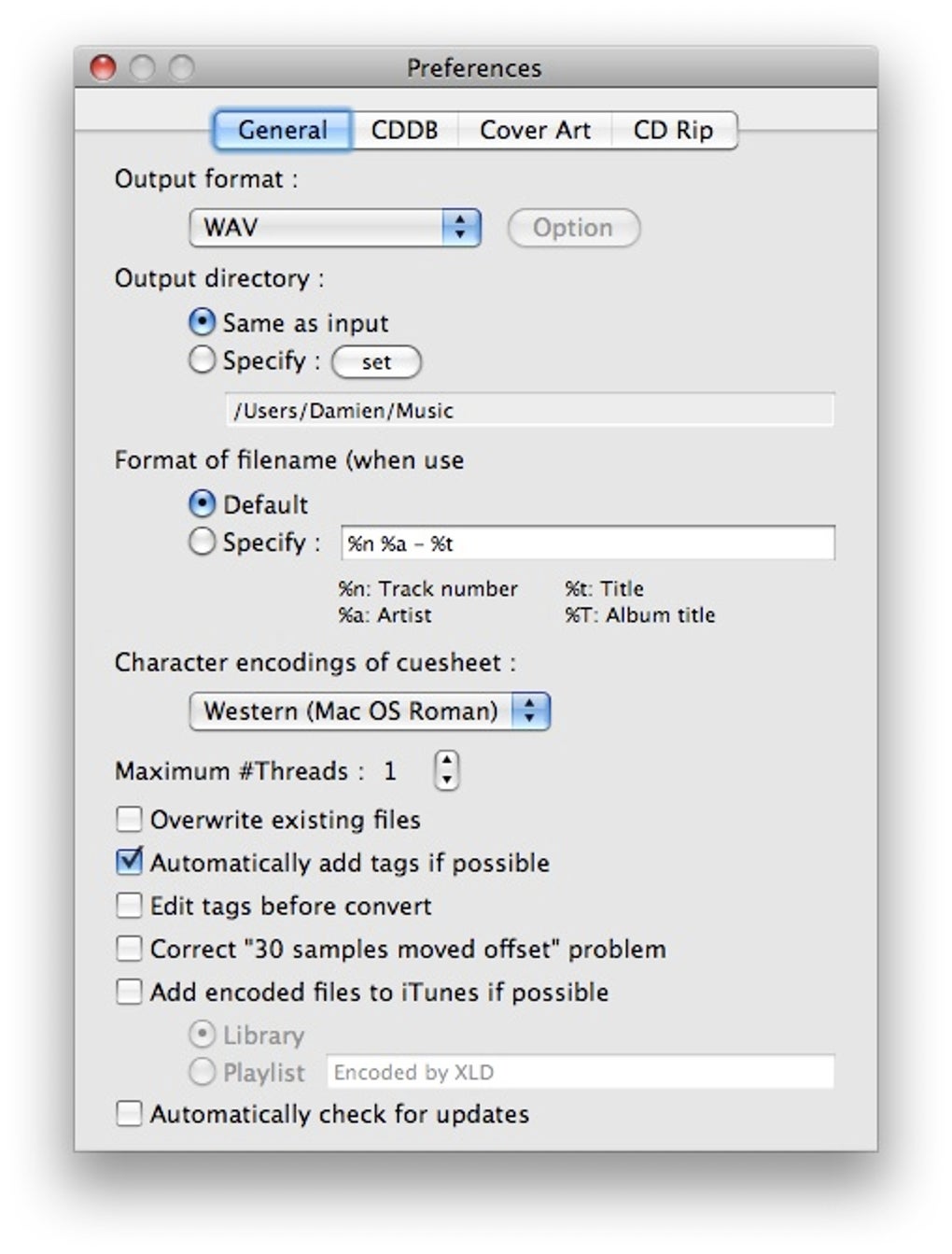Screen dimensions: 952x1254
Task: Click the Encoded by XLD playlist field
Action: [x=580, y=1073]
